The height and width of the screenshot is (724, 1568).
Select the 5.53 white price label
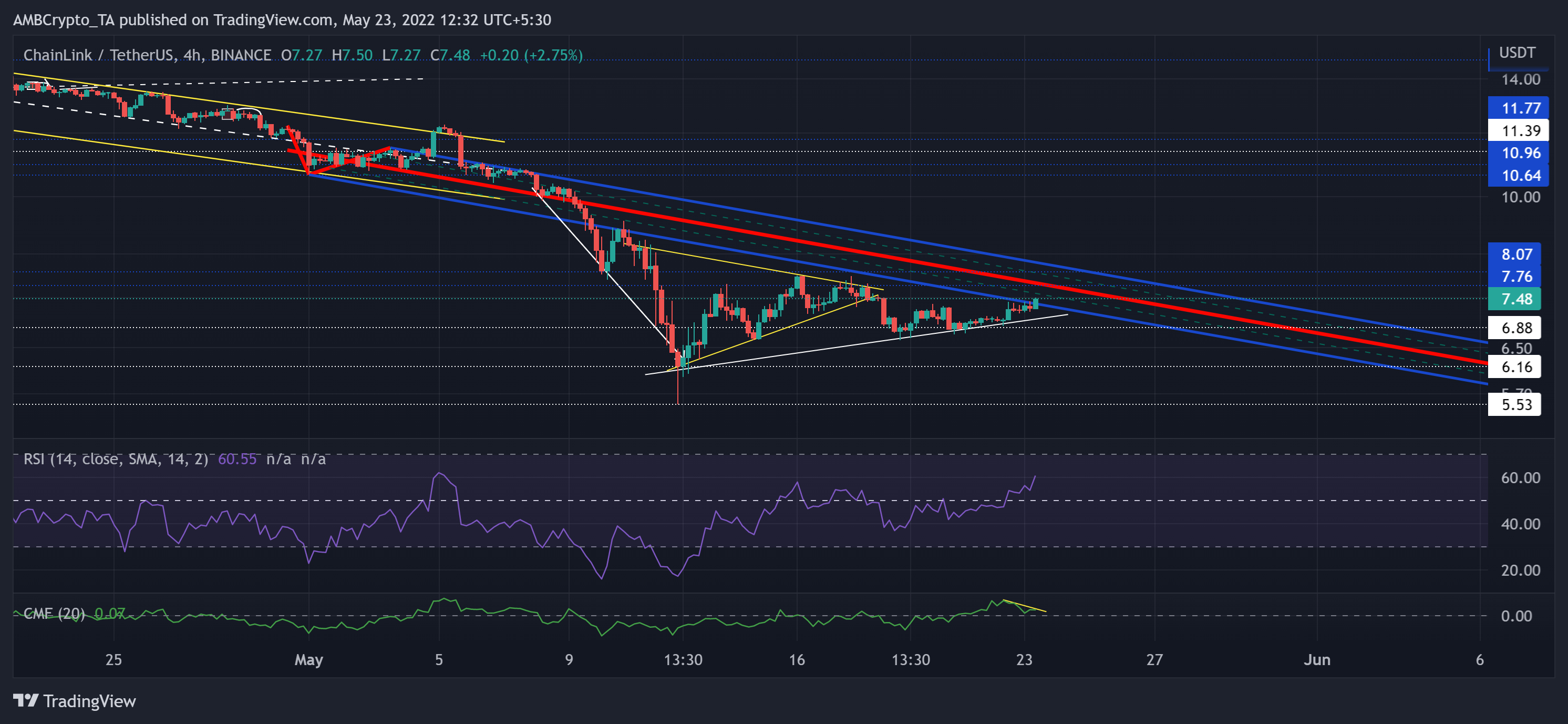click(x=1514, y=404)
